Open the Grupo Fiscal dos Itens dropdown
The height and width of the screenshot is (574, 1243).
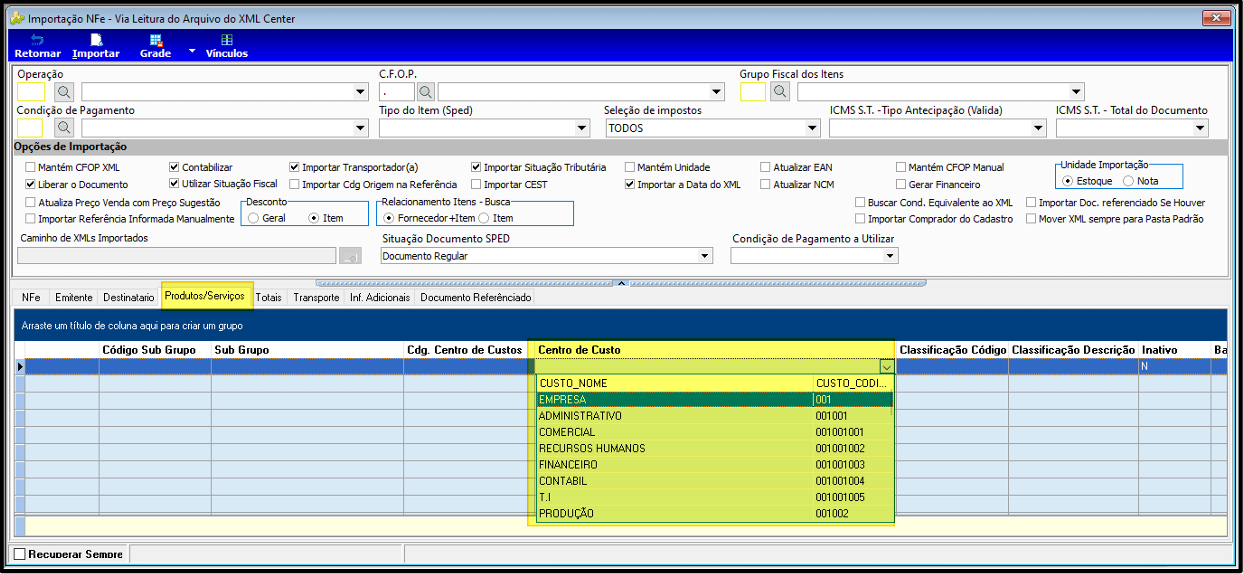[x=1076, y=93]
